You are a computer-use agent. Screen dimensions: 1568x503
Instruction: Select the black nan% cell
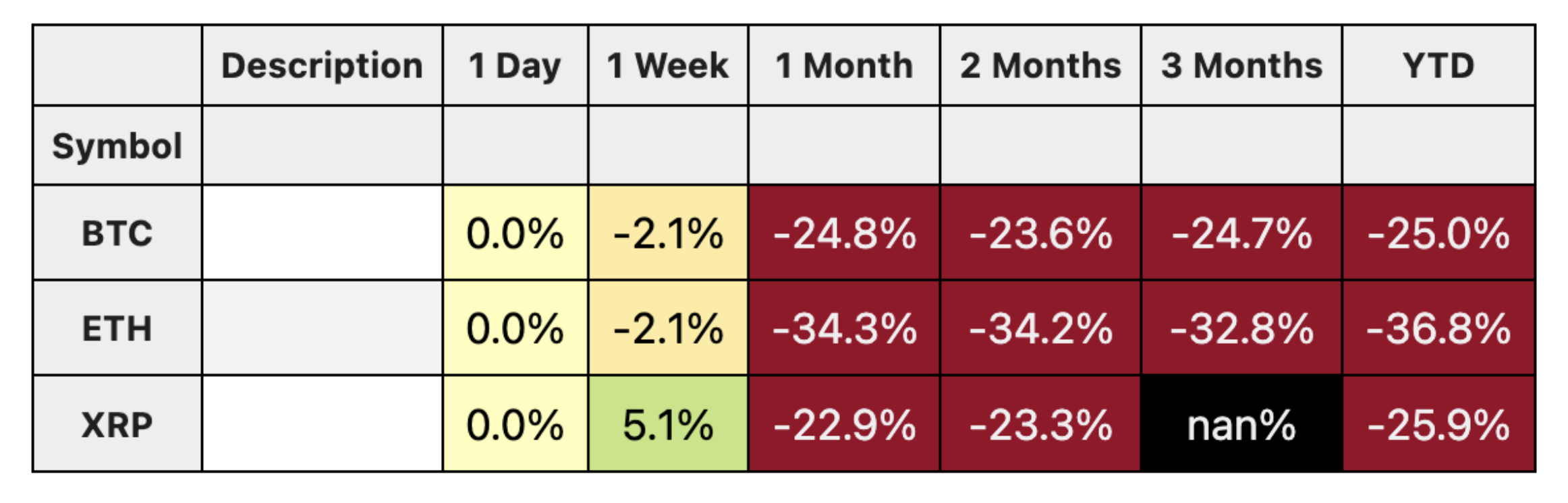pyautogui.click(x=1241, y=424)
